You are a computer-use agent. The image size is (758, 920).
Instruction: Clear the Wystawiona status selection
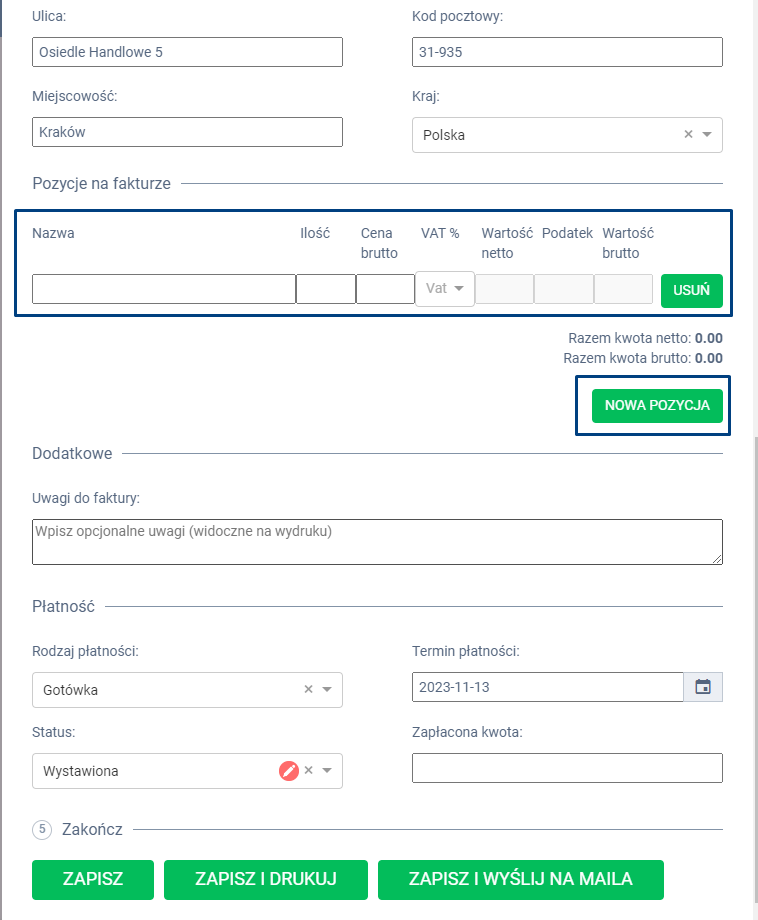click(309, 770)
